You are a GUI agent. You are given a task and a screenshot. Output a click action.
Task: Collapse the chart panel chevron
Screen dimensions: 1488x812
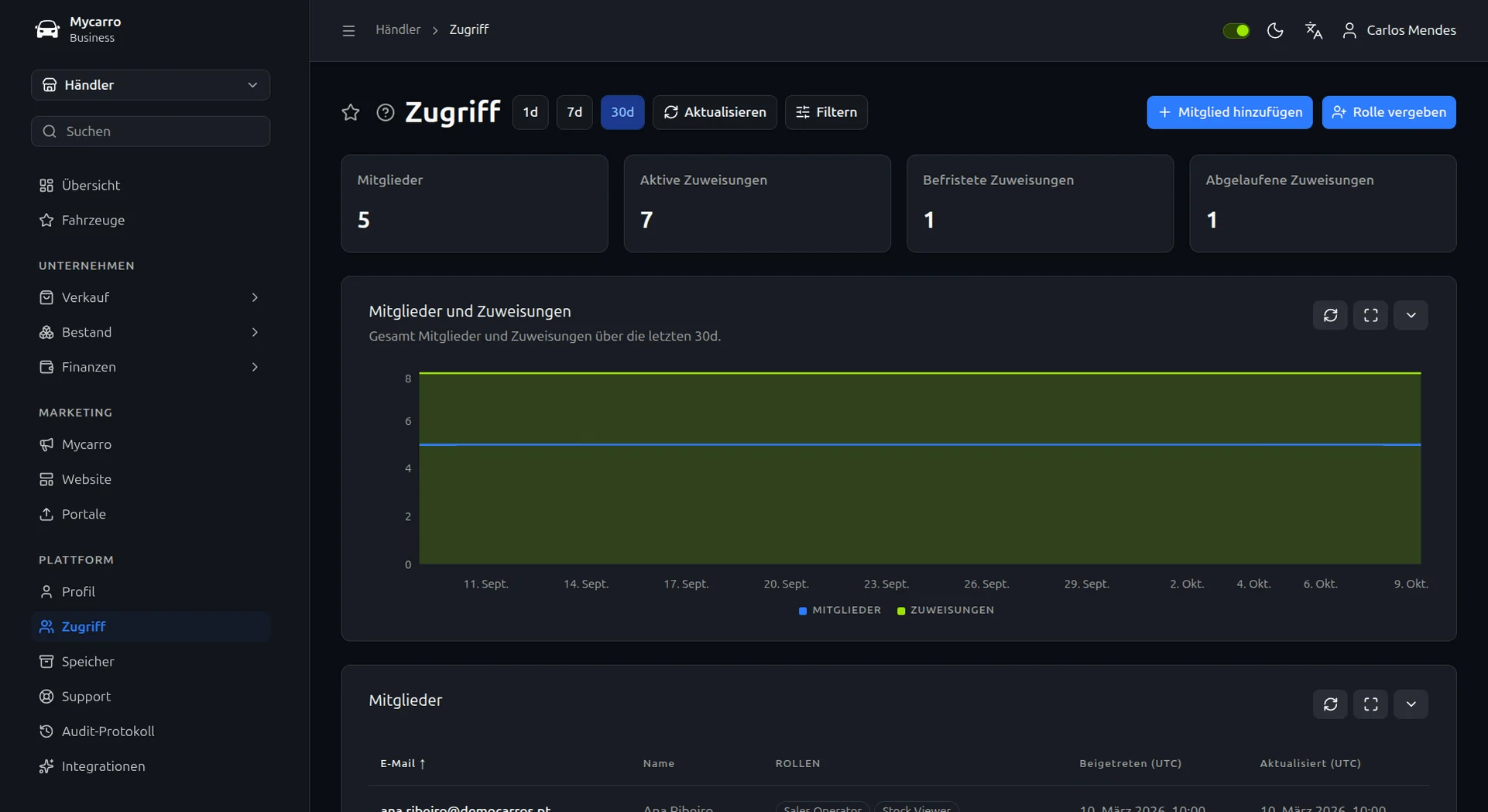tap(1411, 315)
